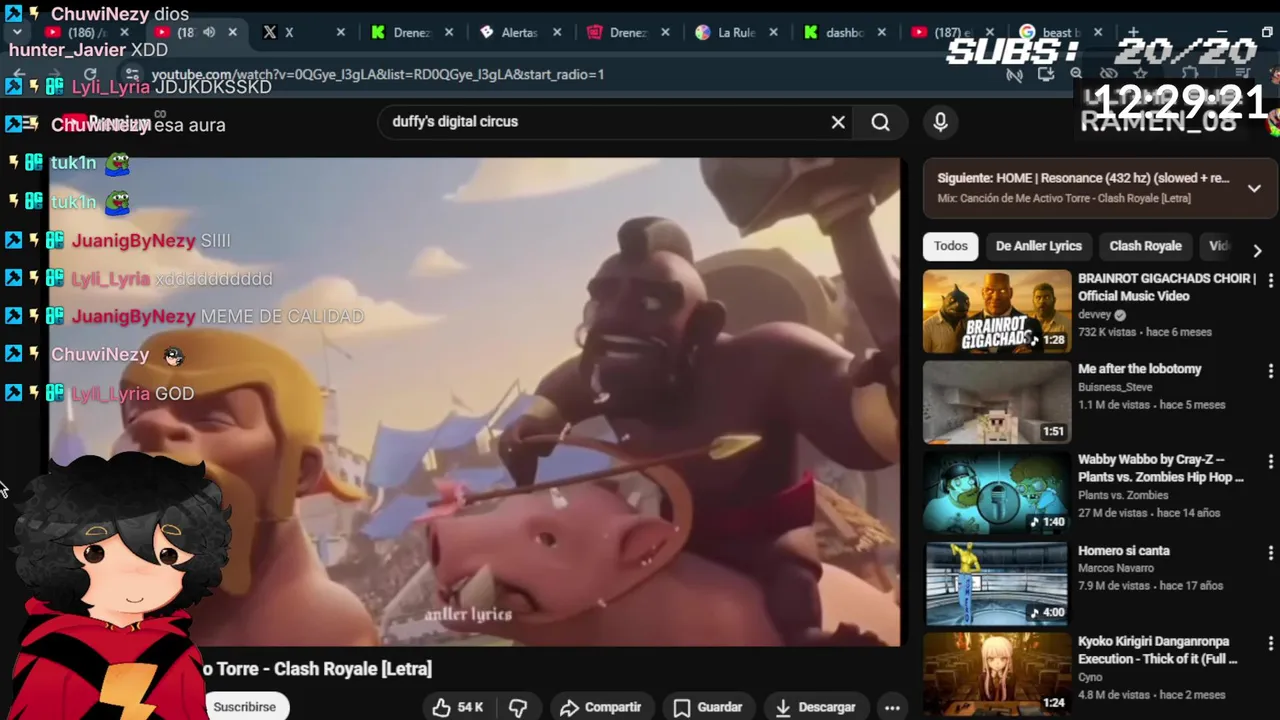Click the Clash Royale video player
The width and height of the screenshot is (1280, 720).
coord(475,402)
